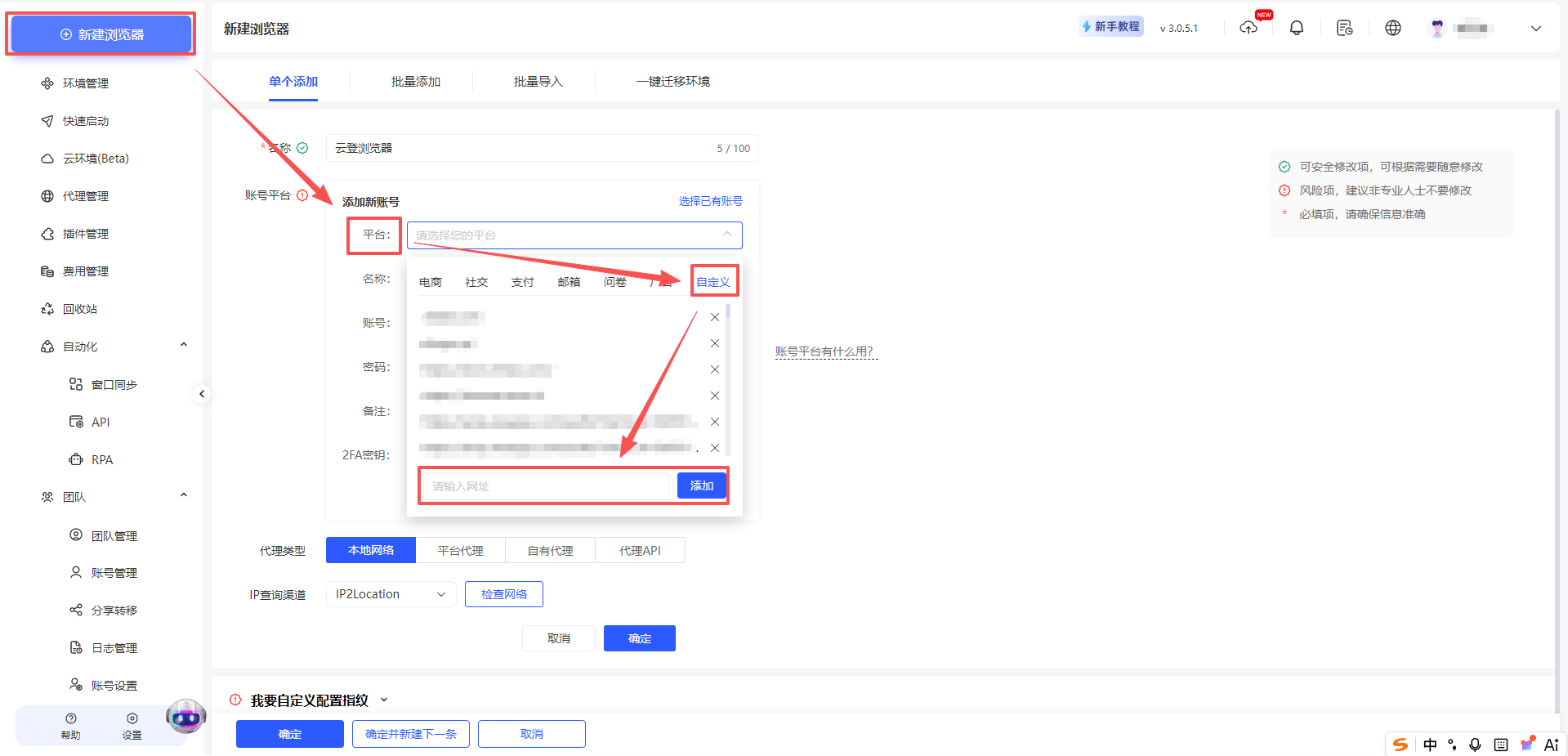Click the globe language icon
The width and height of the screenshot is (1568, 756).
(1393, 27)
